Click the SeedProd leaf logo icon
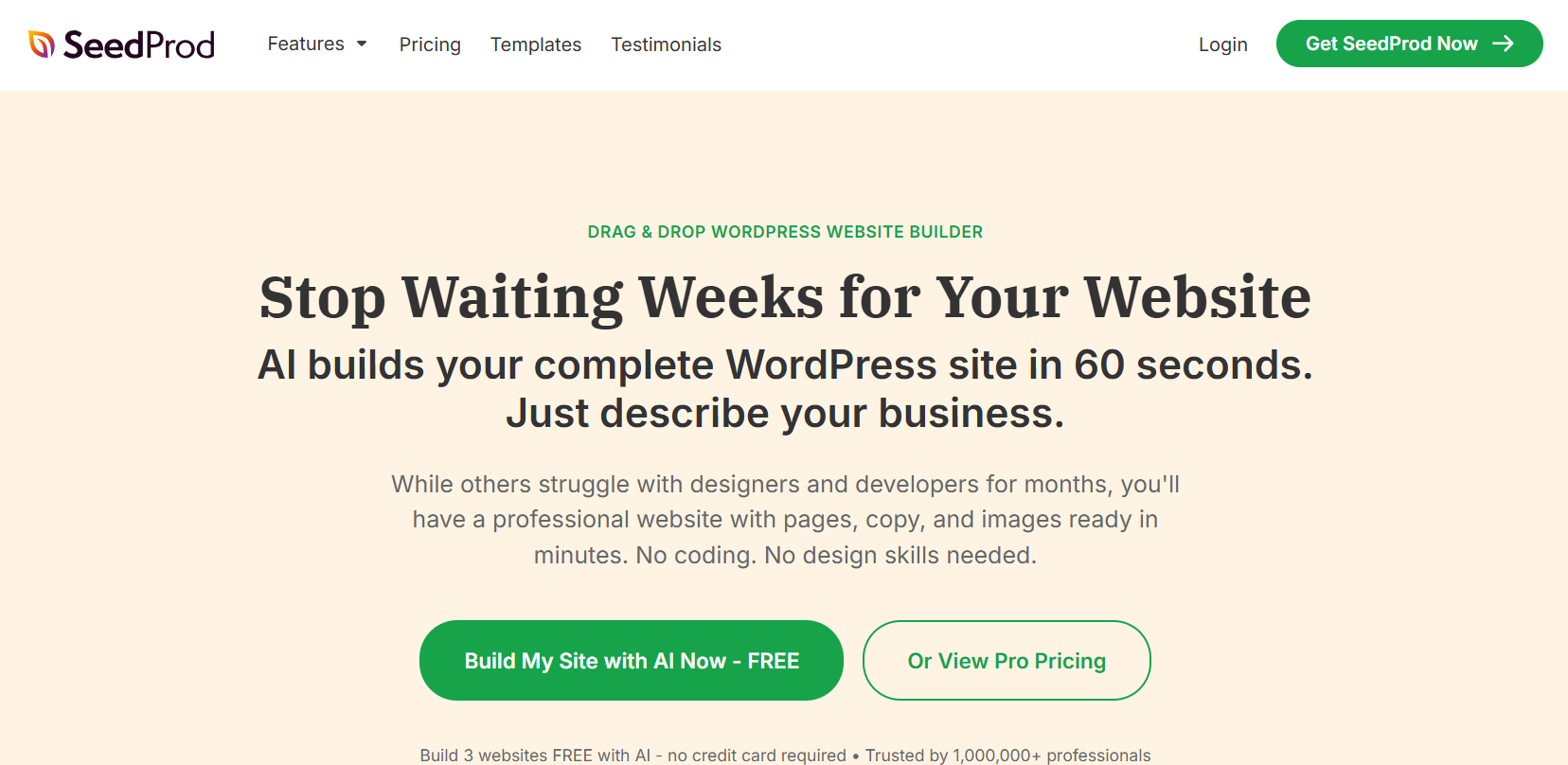1568x765 pixels. pyautogui.click(x=41, y=44)
